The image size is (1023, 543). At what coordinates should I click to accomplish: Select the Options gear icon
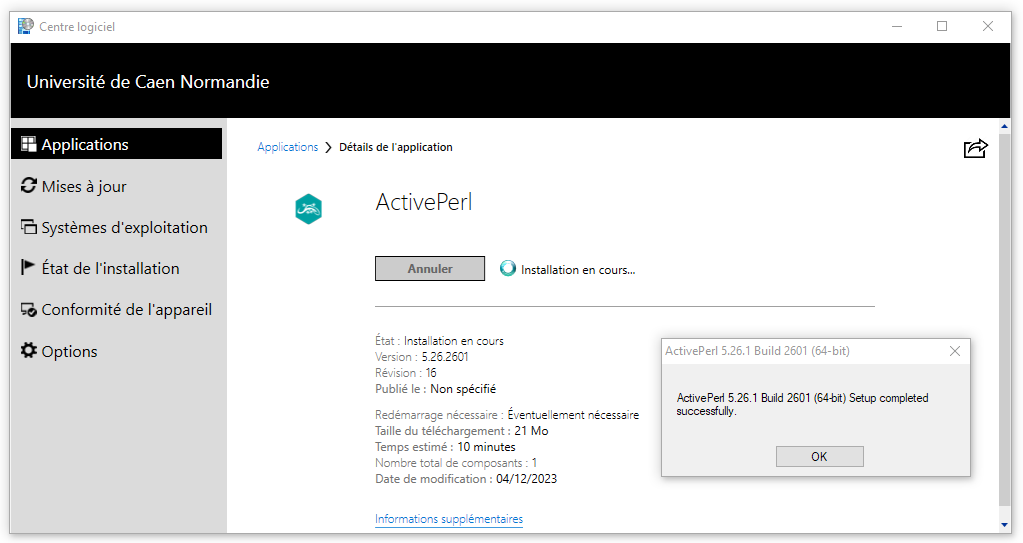(x=29, y=351)
